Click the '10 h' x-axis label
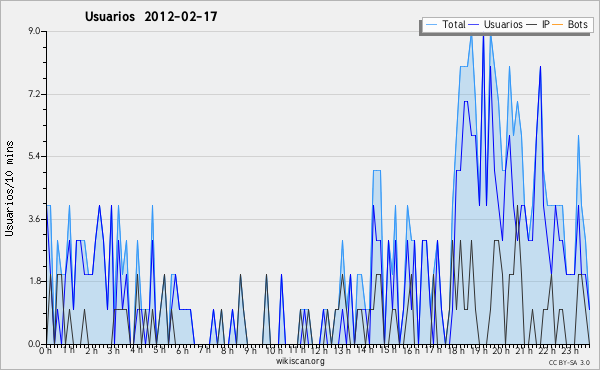The width and height of the screenshot is (600, 370). click(274, 351)
